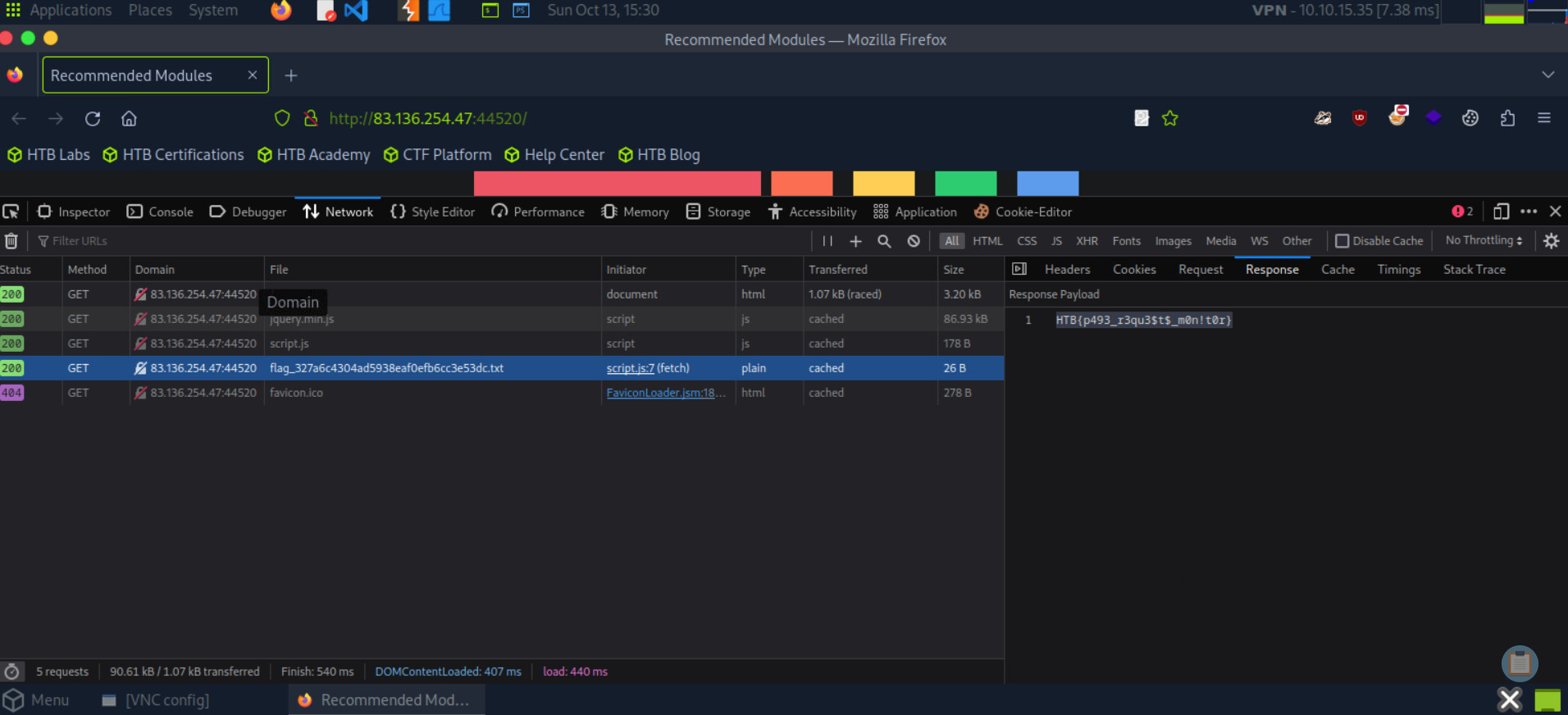Open the HTB Academy bookmark
Viewport: 1568px width, 715px height.
tap(314, 155)
